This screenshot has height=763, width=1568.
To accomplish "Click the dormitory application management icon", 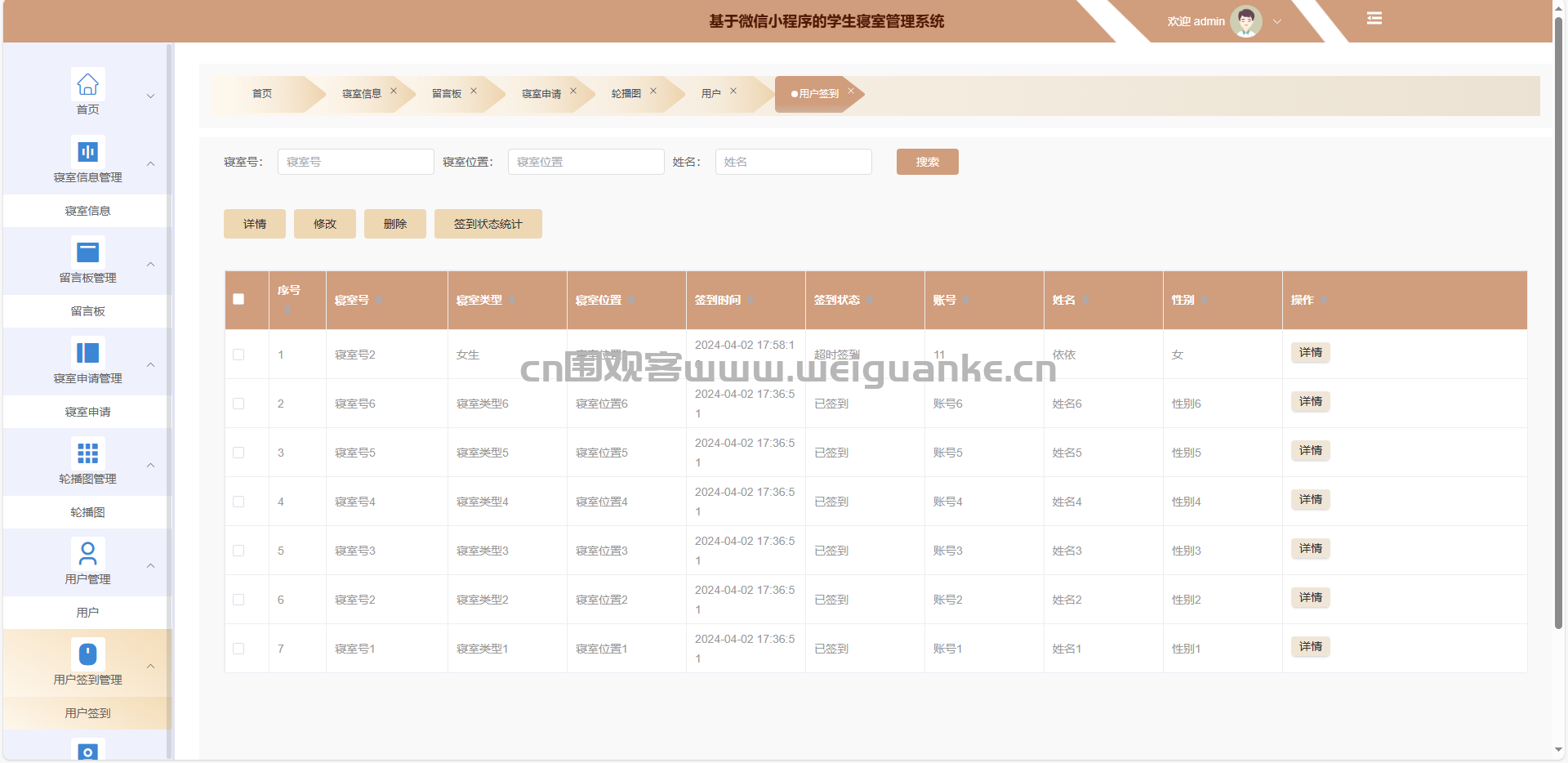I will coord(87,353).
